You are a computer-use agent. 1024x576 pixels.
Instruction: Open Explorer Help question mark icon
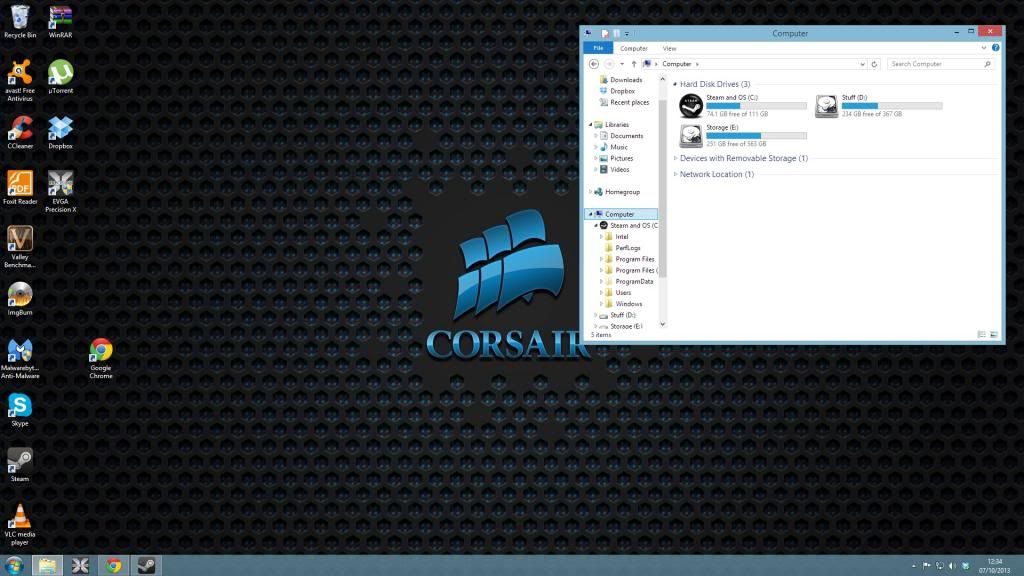coord(995,48)
